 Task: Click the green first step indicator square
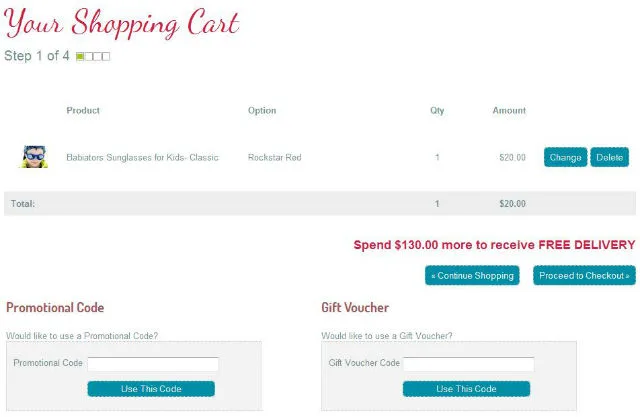[80, 56]
